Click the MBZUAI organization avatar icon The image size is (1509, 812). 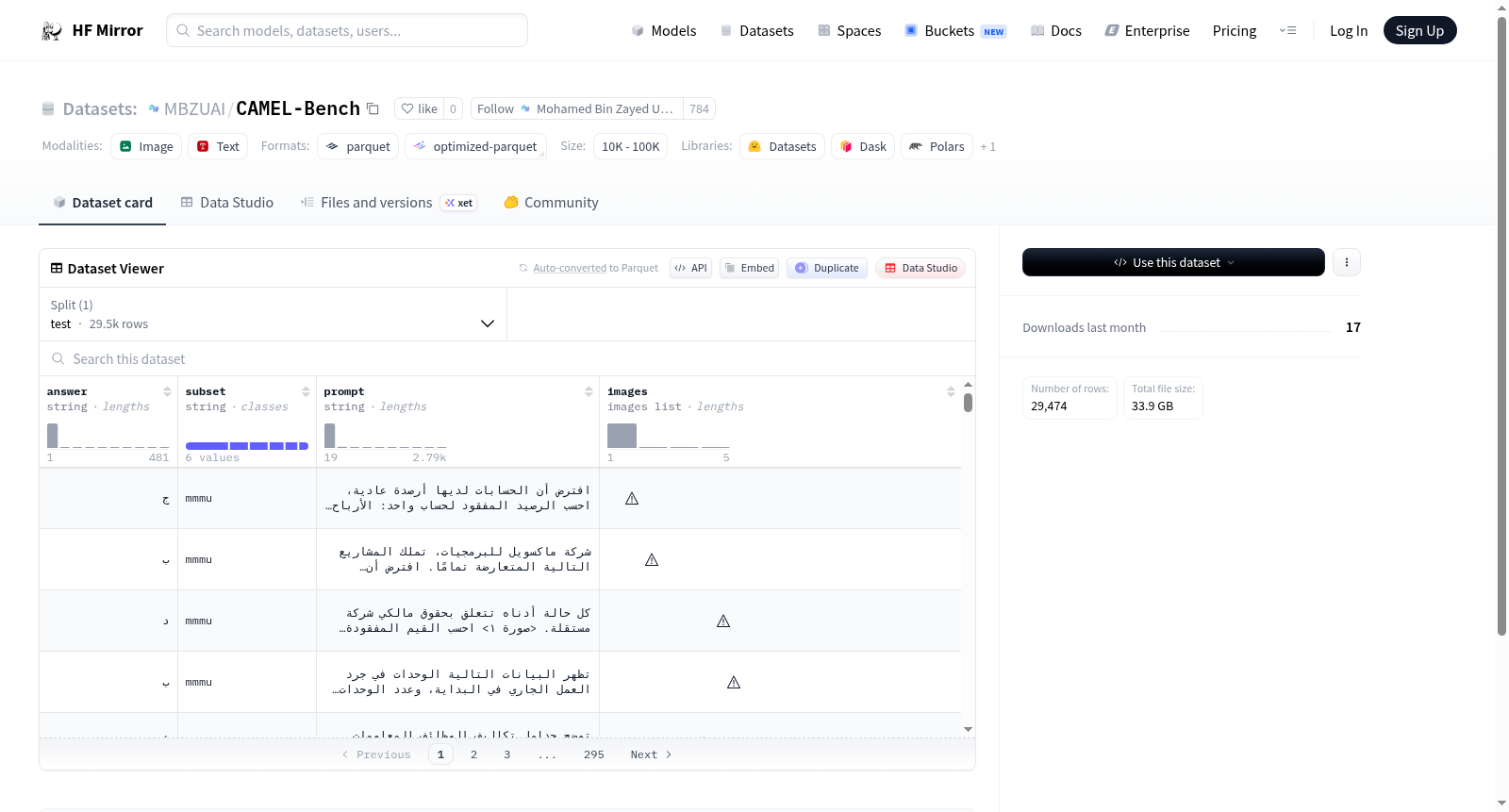point(154,108)
